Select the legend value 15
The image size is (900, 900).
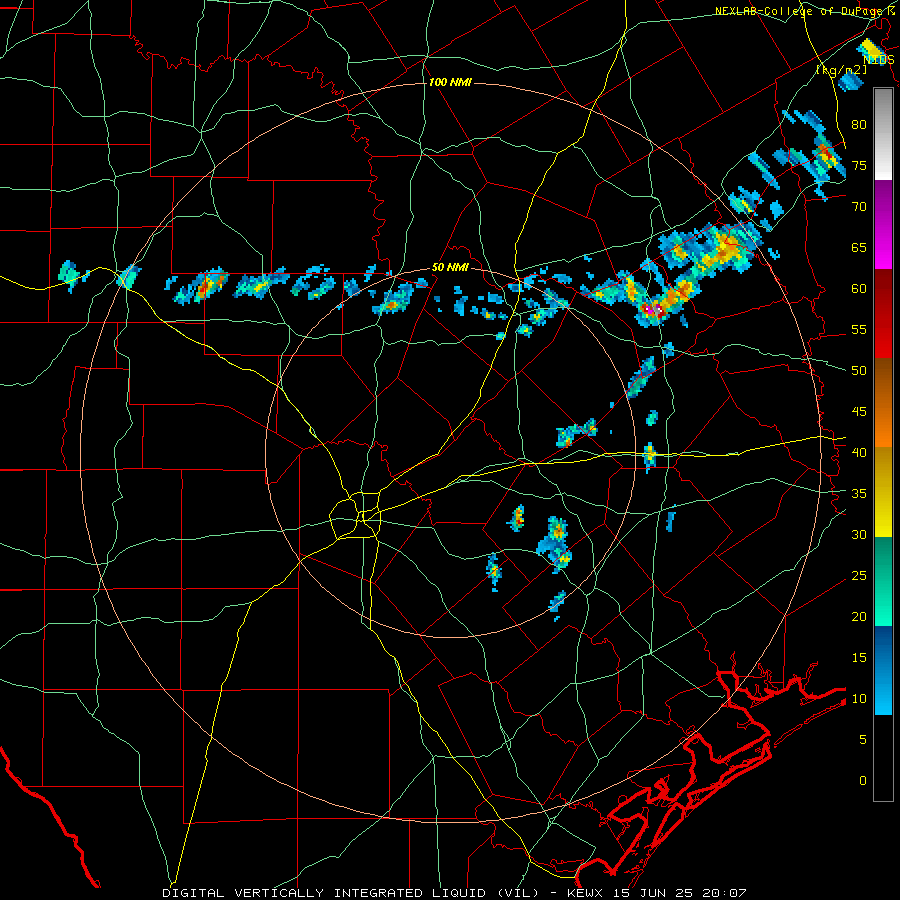[x=859, y=658]
